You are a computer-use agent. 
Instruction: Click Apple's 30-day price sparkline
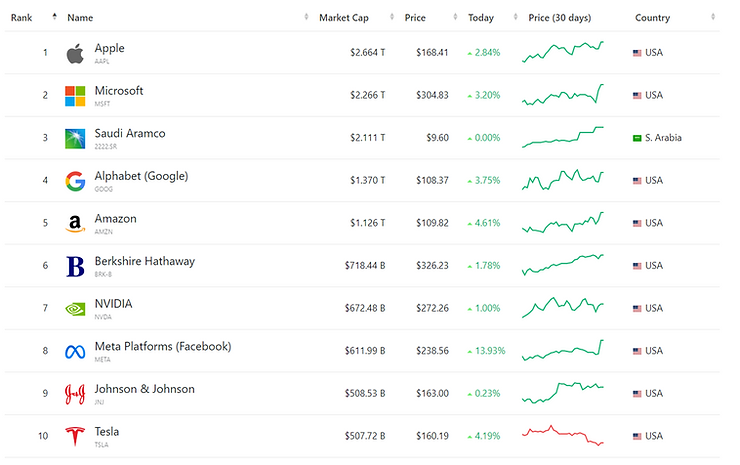pyautogui.click(x=563, y=52)
